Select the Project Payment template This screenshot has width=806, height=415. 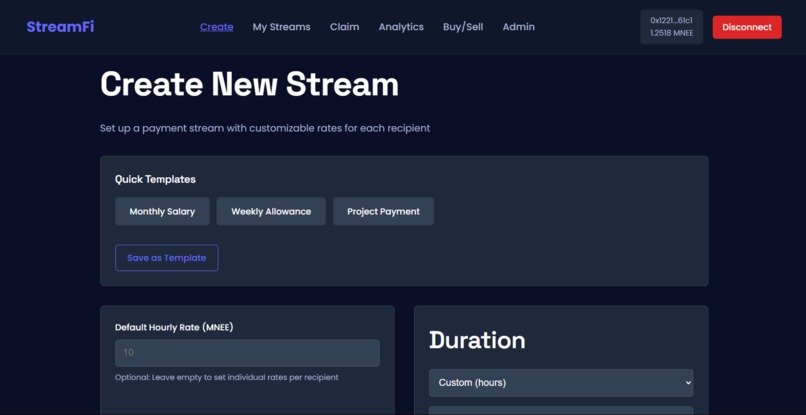pyautogui.click(x=383, y=211)
